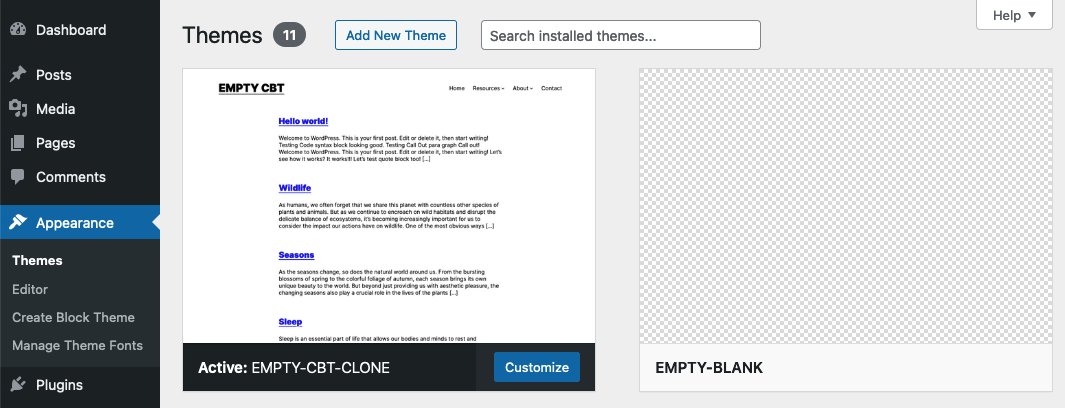
Task: Open About dropdown in theme preview
Action: tap(523, 88)
